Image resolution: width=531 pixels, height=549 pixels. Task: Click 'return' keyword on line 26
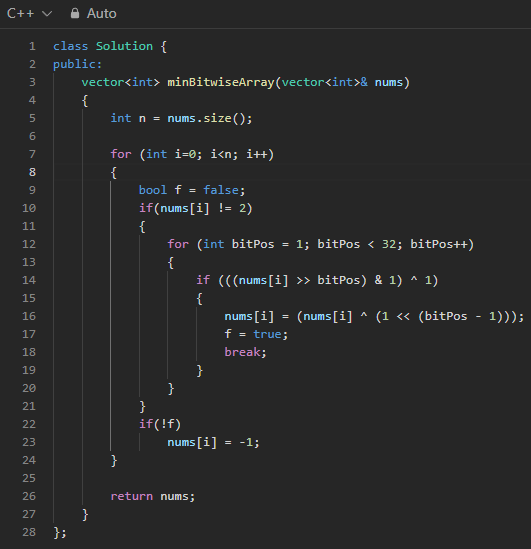132,496
